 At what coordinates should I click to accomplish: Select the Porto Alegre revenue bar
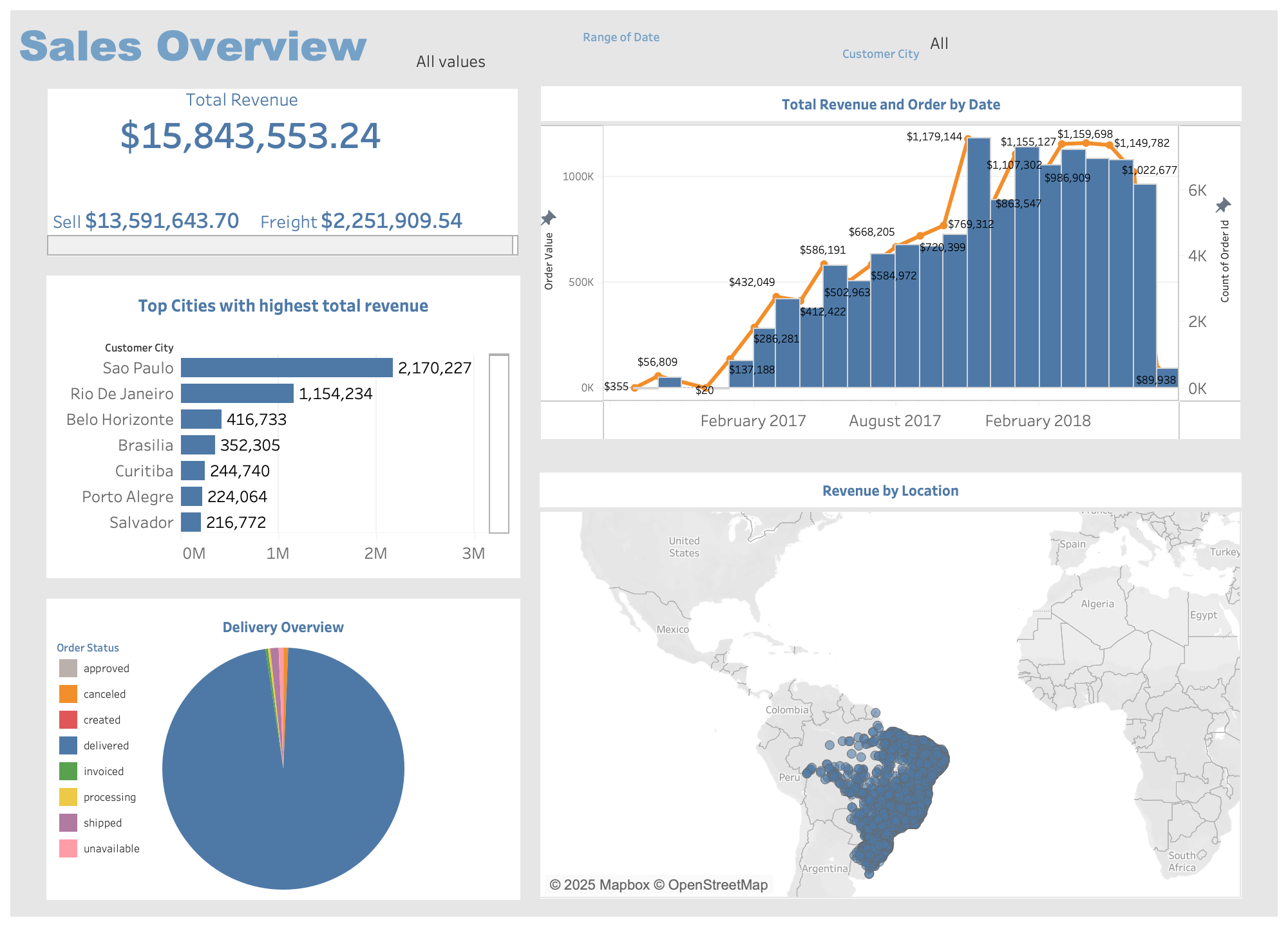tap(191, 496)
